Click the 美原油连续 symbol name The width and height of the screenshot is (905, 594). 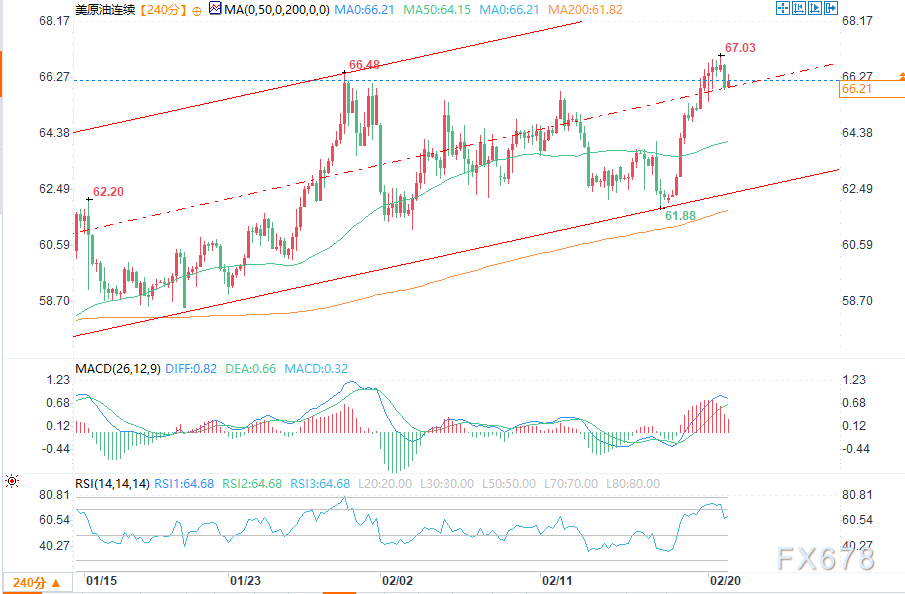coord(105,10)
